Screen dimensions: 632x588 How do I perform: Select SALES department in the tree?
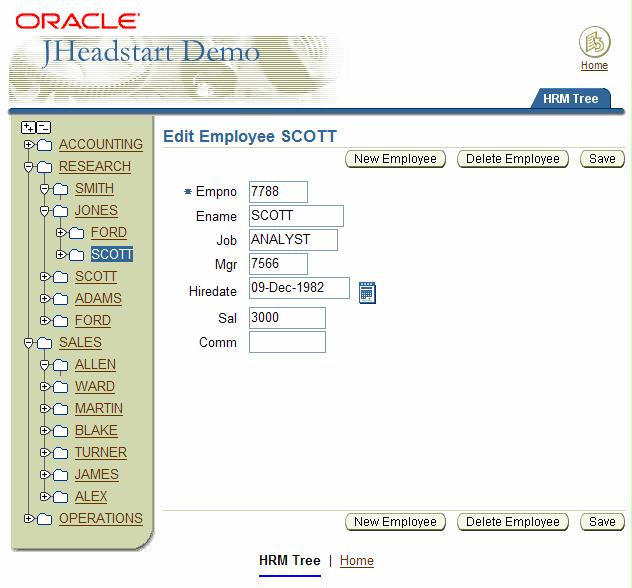pos(80,342)
